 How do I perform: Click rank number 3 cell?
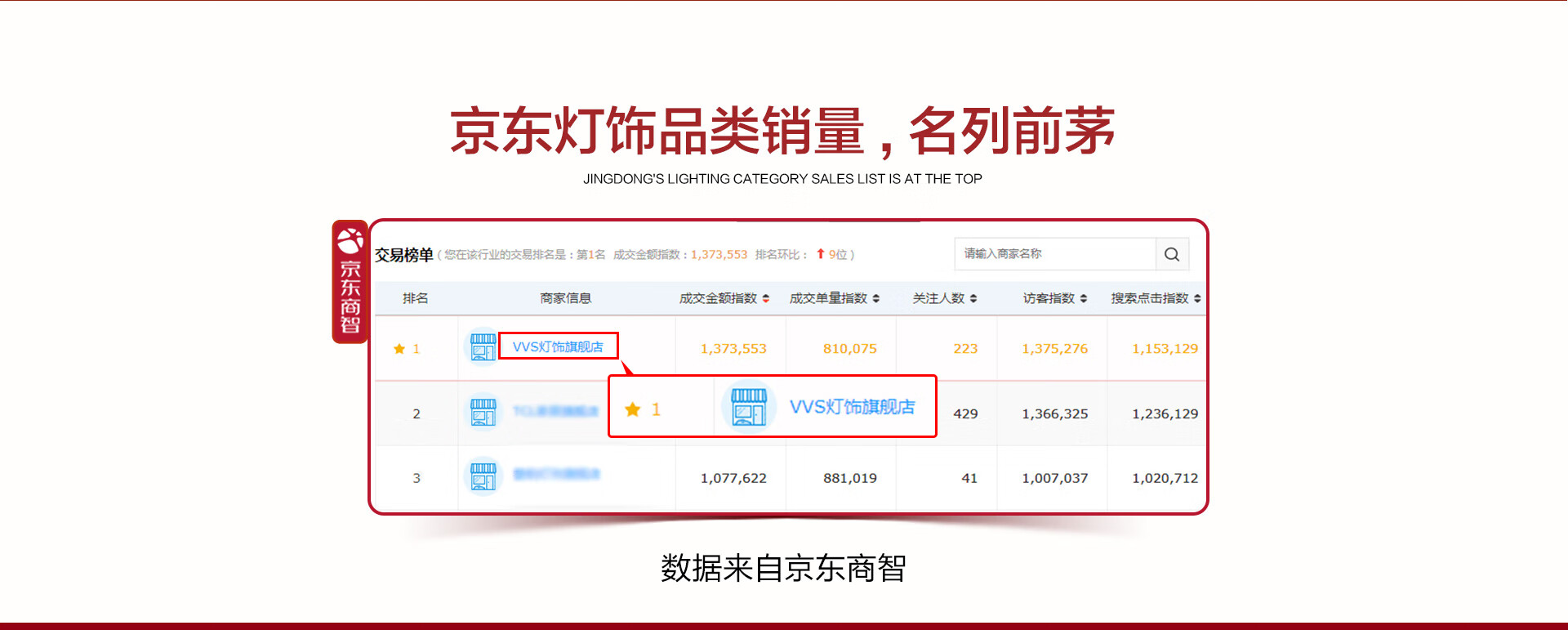416,479
